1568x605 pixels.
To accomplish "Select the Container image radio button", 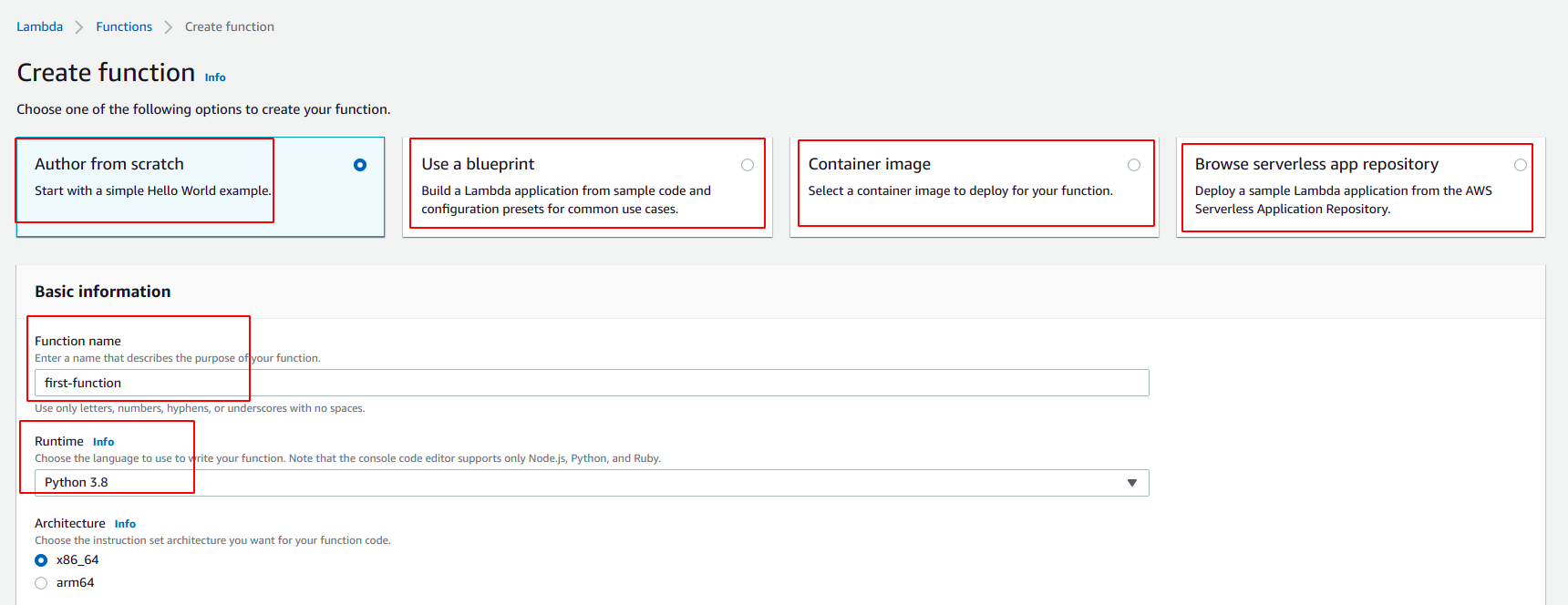I will click(x=1134, y=165).
